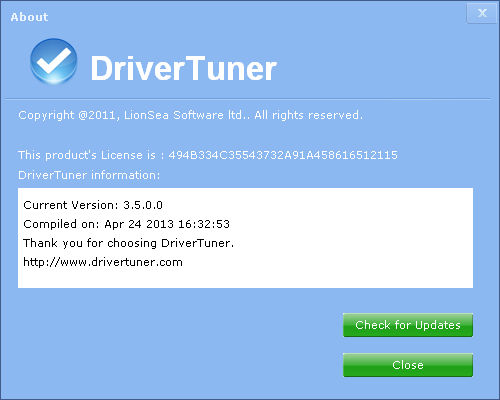Viewport: 500px width, 400px height.
Task: Click the Check for Updates button
Action: point(408,325)
